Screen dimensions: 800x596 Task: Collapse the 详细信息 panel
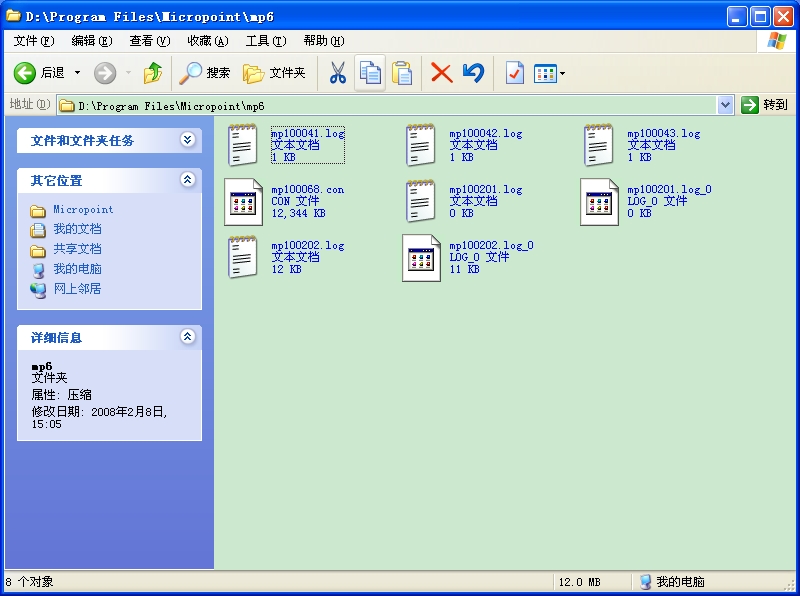[x=187, y=336]
